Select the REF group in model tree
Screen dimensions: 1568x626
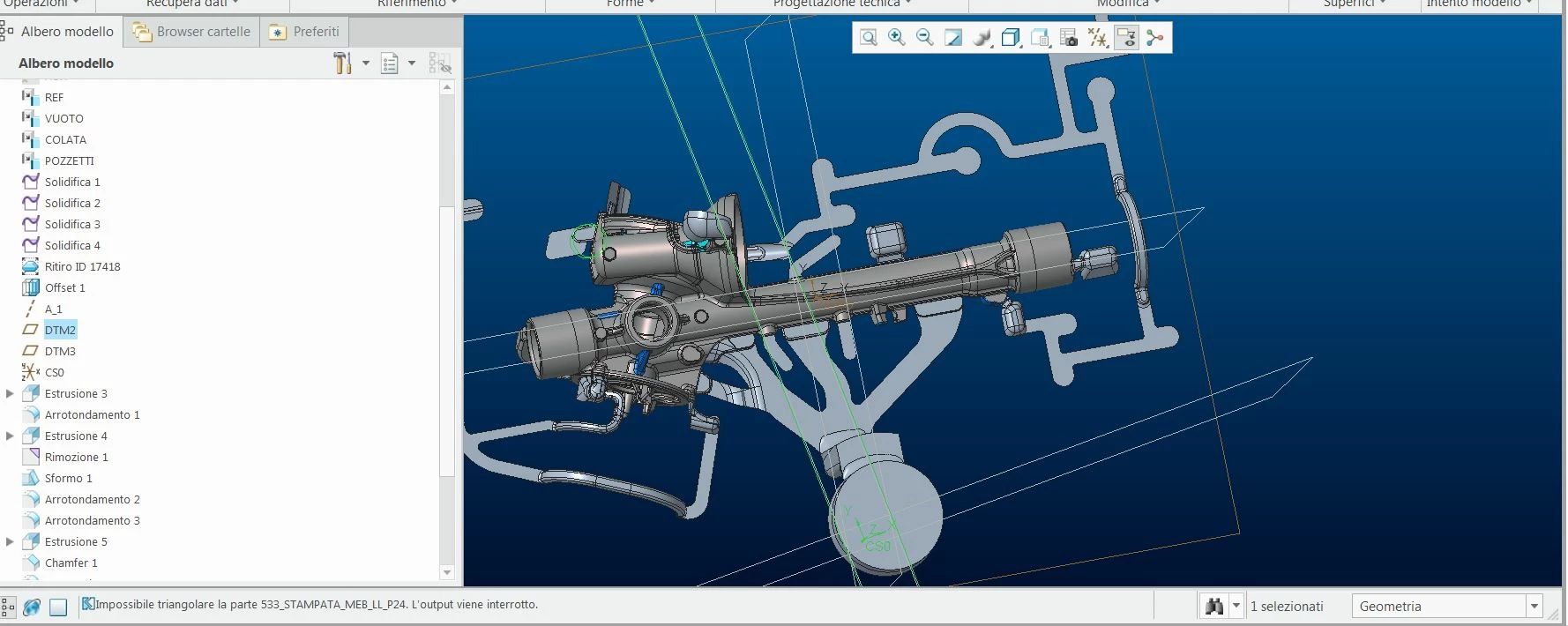(54, 97)
